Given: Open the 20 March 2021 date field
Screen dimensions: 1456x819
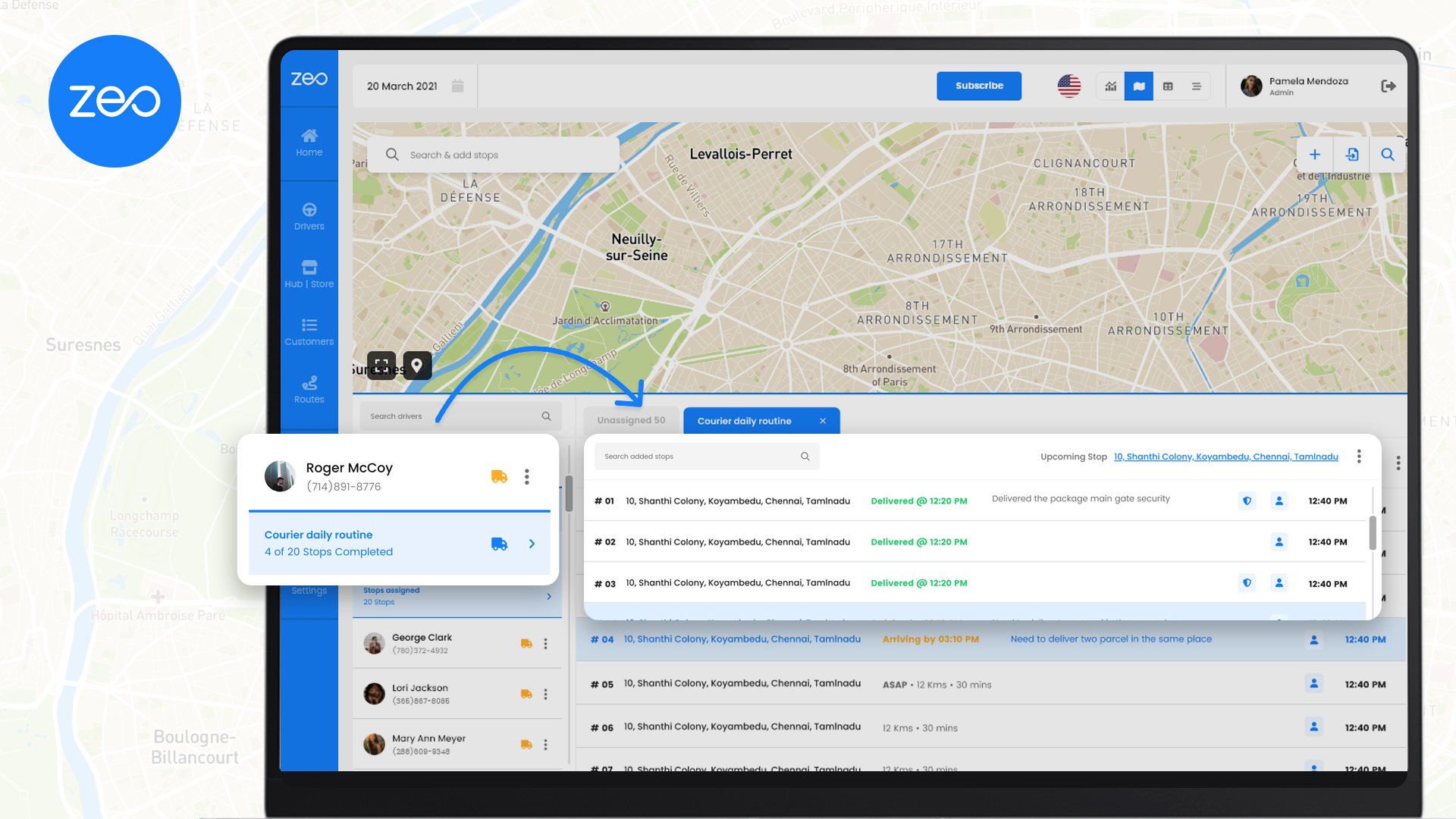Looking at the screenshot, I should [x=415, y=86].
